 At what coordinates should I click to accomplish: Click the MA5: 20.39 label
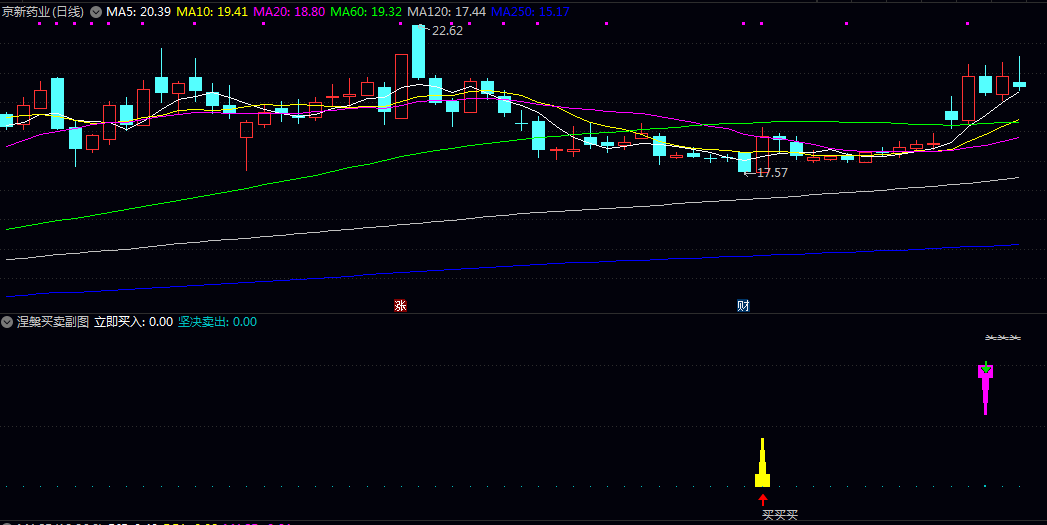138,12
